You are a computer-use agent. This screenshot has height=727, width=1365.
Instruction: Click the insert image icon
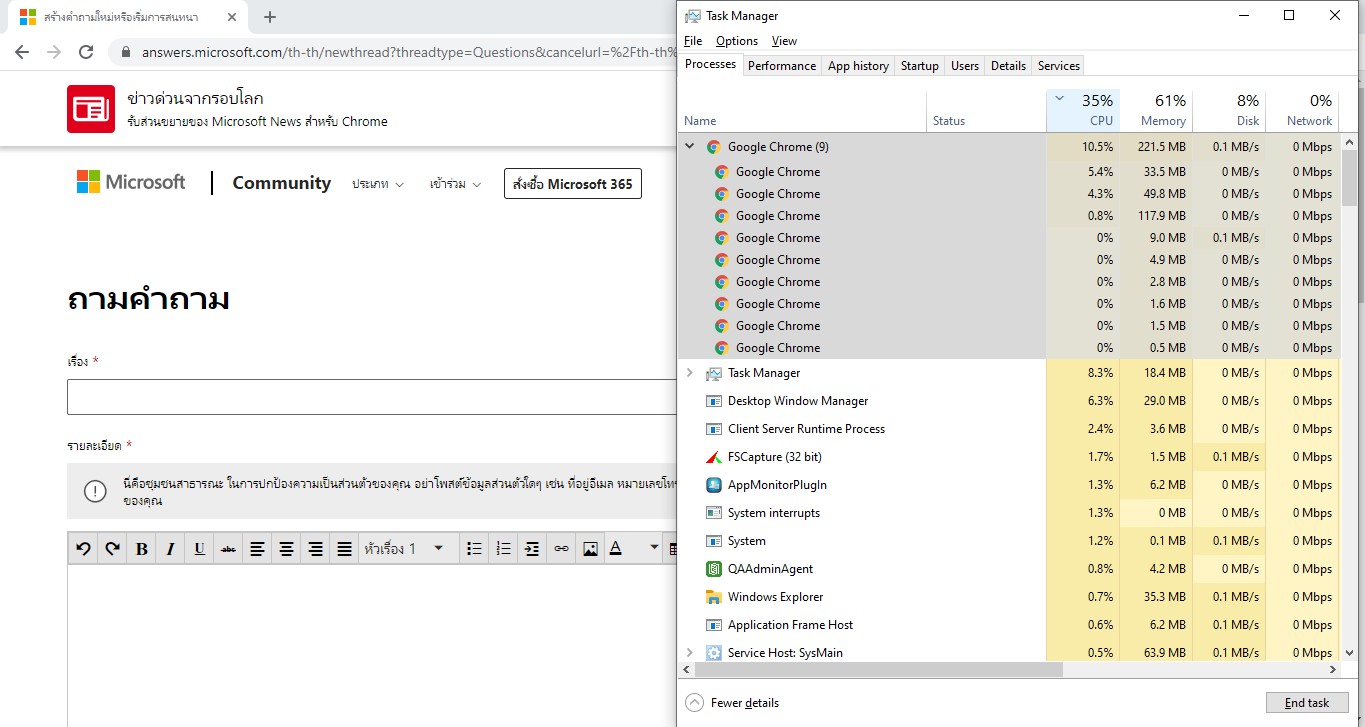[590, 548]
